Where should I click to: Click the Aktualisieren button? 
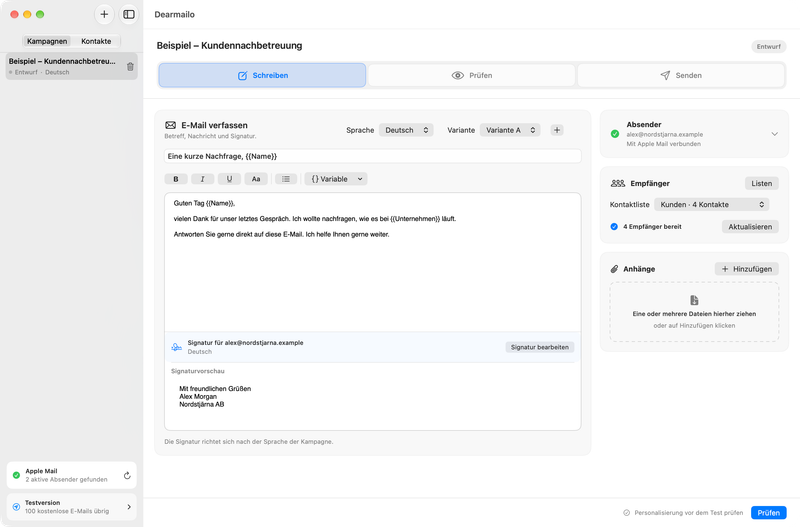tap(750, 227)
